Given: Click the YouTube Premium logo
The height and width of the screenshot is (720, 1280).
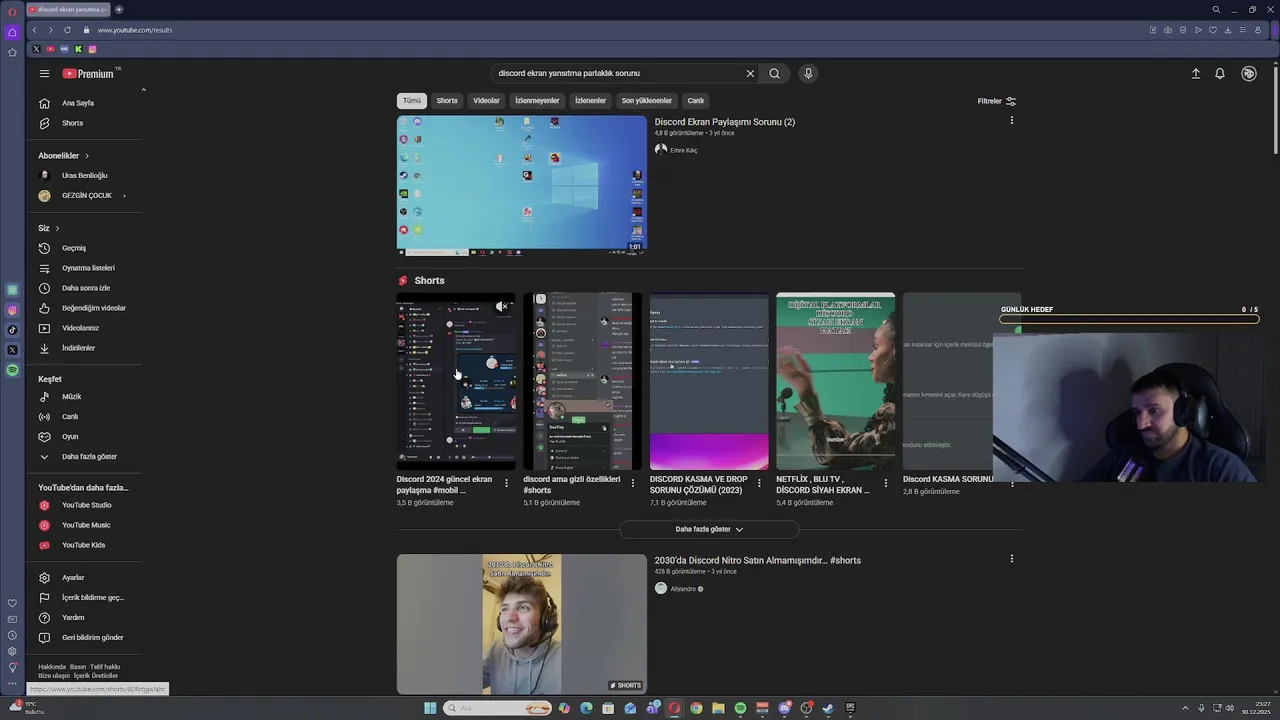Looking at the screenshot, I should click(x=88, y=73).
